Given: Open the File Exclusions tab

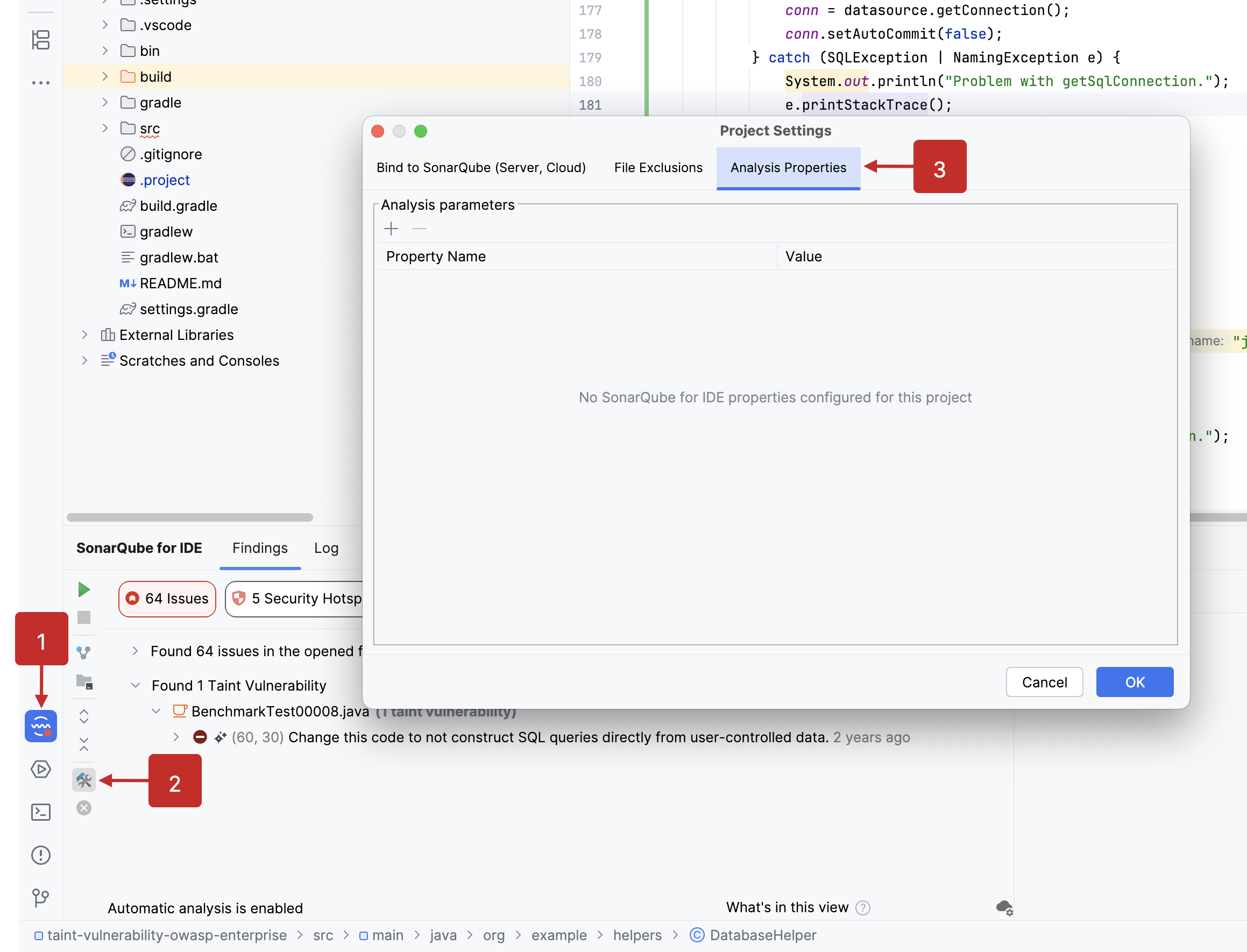Looking at the screenshot, I should [x=657, y=167].
